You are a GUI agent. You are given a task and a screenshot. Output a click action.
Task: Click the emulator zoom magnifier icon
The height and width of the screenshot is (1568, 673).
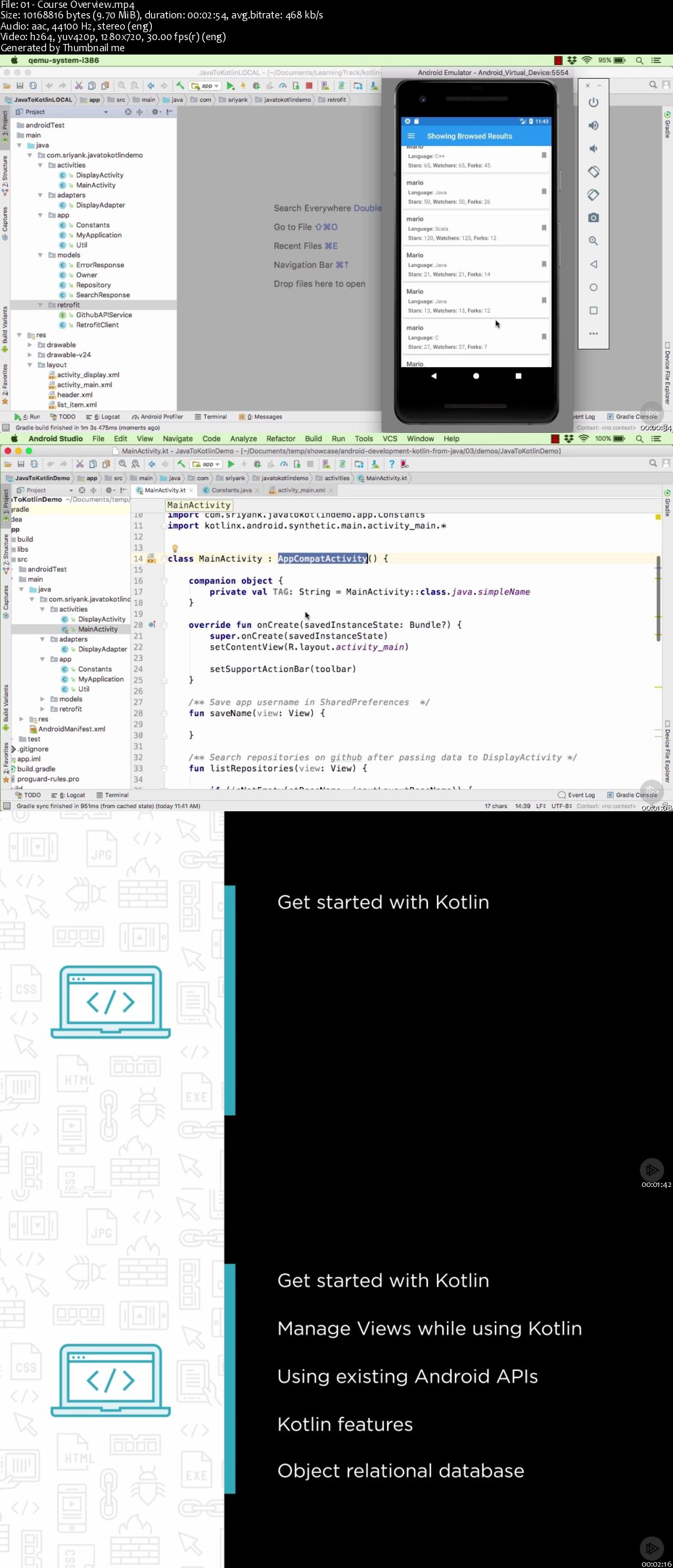click(x=593, y=241)
